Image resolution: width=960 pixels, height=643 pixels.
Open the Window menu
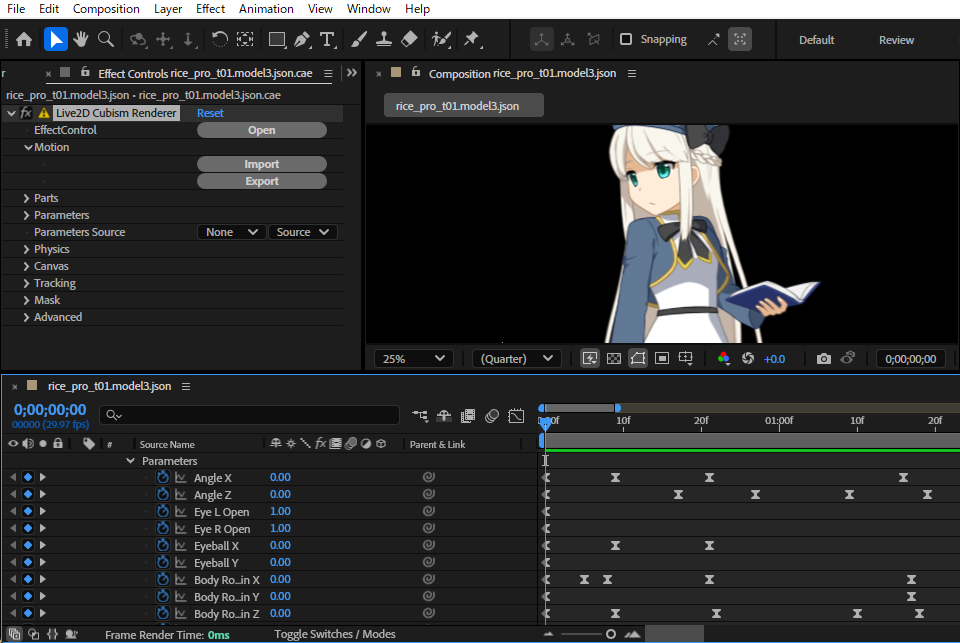369,9
